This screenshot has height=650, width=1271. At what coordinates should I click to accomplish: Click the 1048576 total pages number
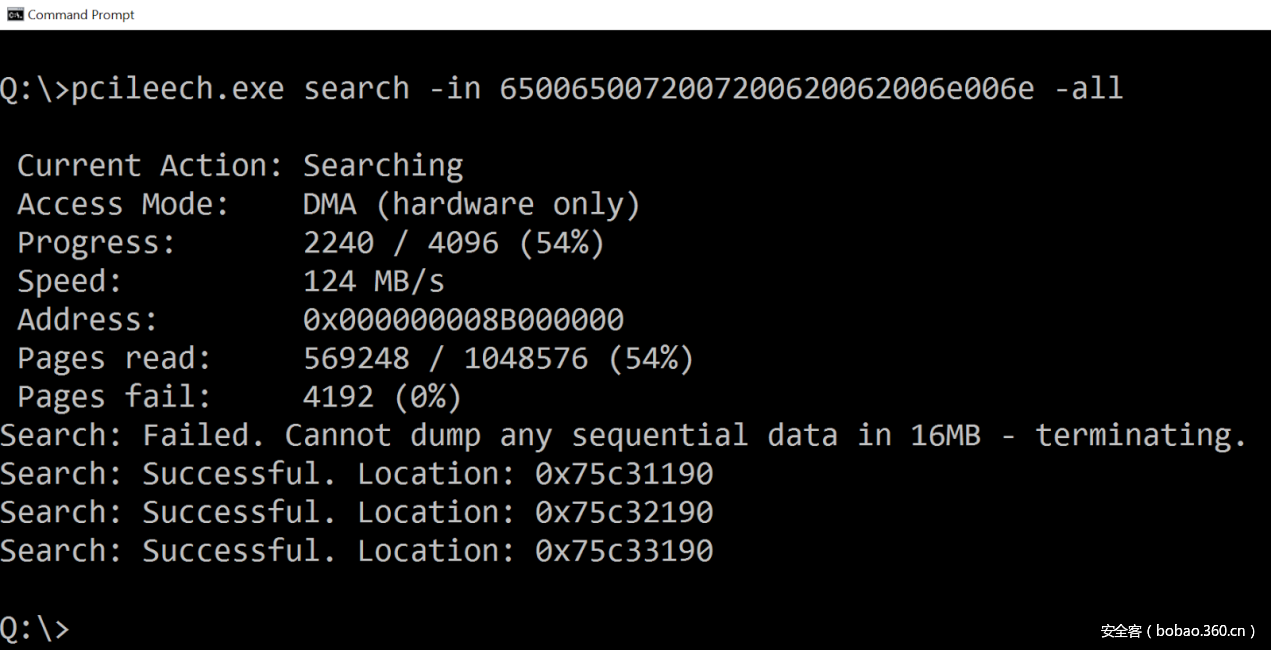tap(526, 359)
